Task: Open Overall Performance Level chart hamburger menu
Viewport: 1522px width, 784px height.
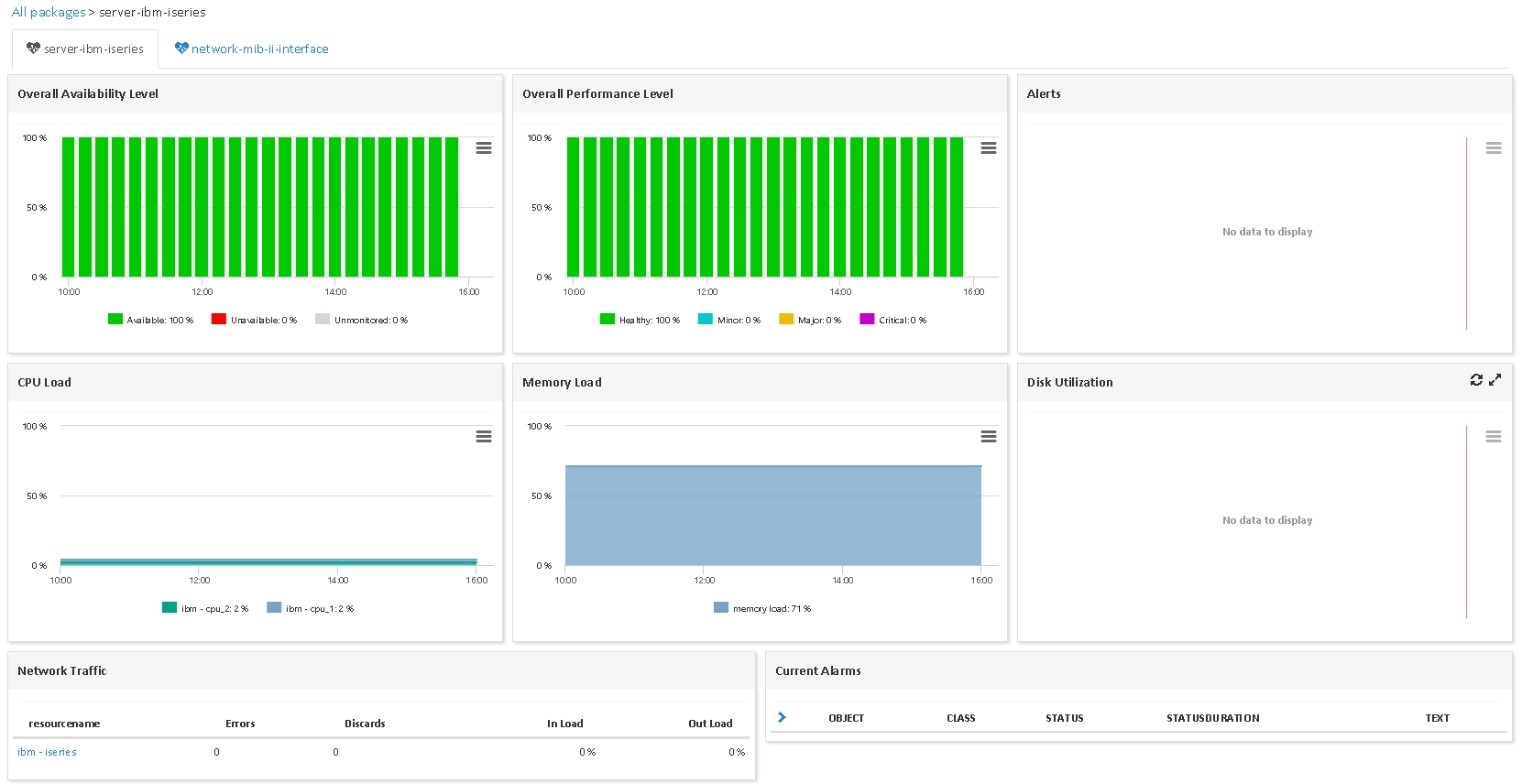Action: coord(989,147)
